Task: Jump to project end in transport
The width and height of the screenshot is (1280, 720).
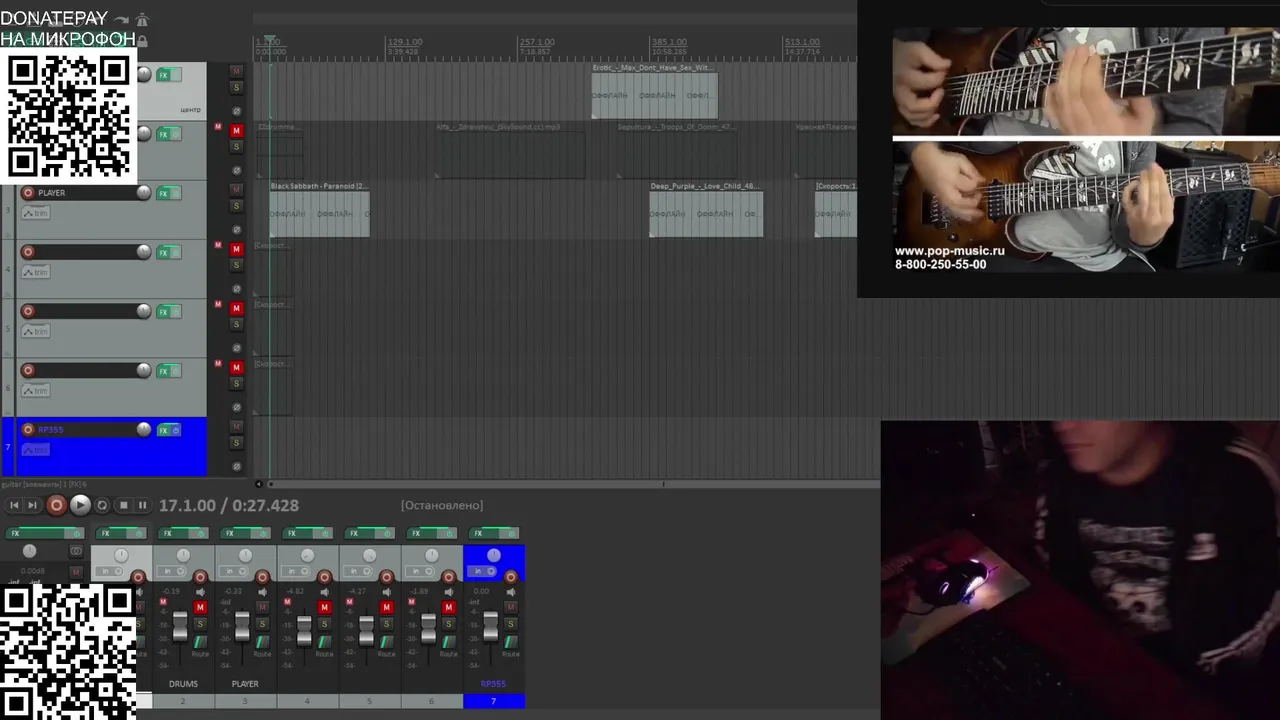Action: 33,506
